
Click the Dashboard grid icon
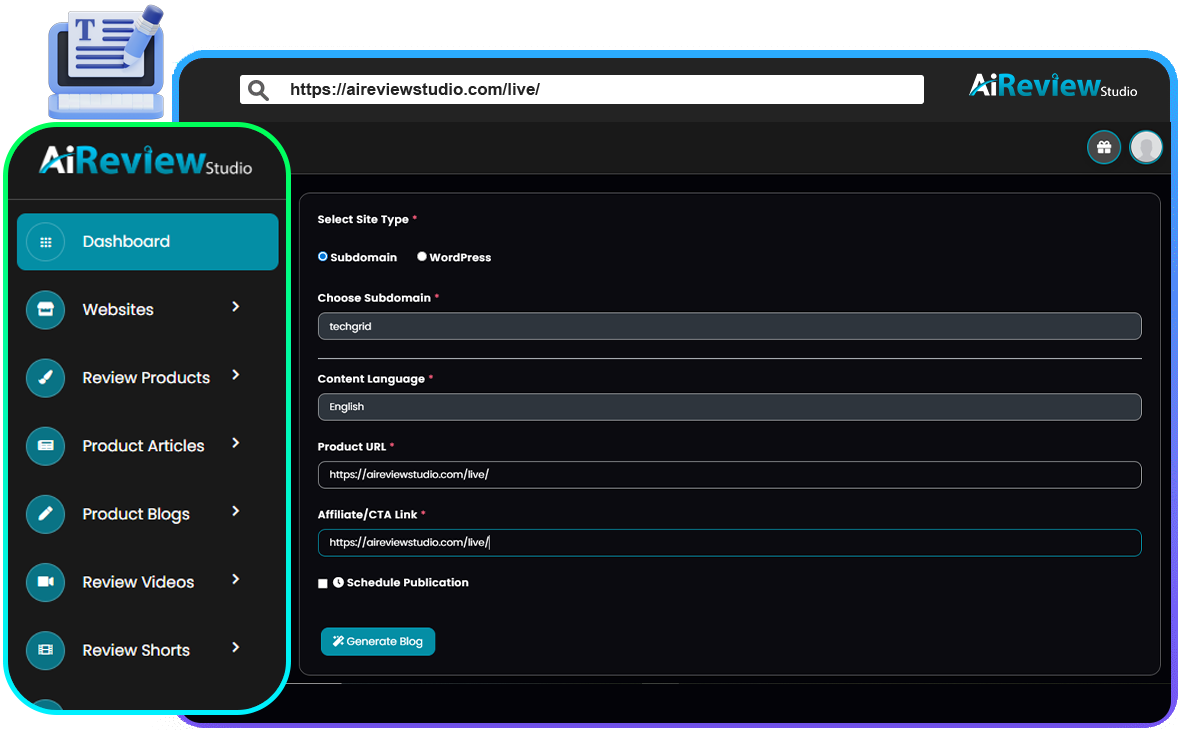click(x=45, y=242)
